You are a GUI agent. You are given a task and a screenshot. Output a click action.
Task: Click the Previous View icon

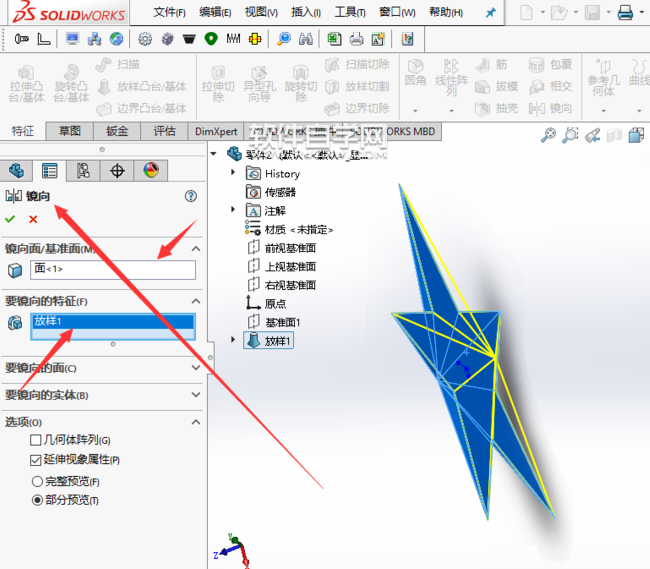click(x=593, y=135)
